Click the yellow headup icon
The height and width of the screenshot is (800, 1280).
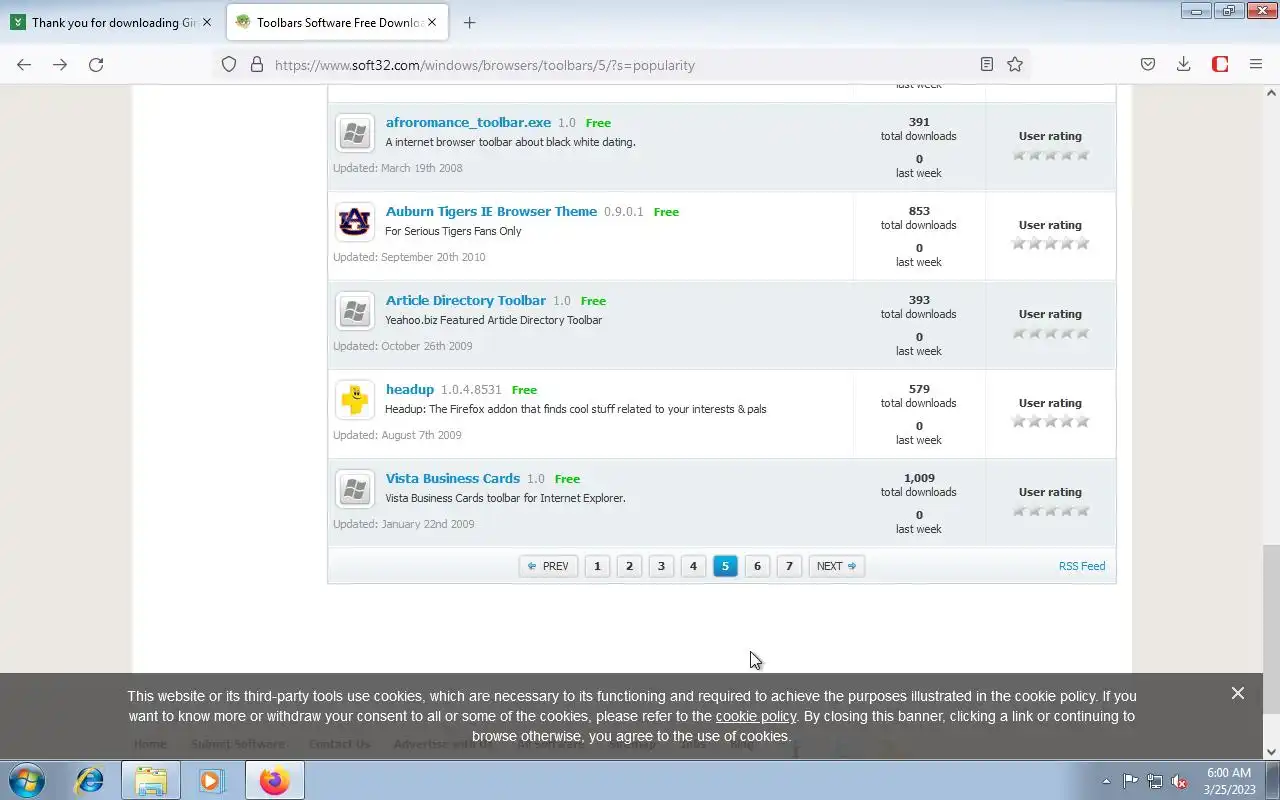tap(354, 400)
